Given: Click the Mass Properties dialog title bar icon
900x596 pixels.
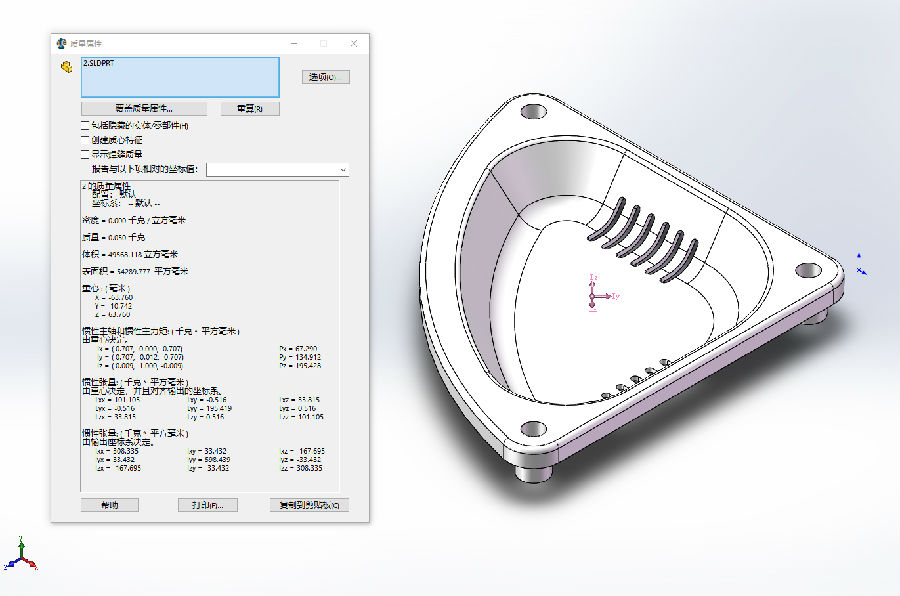Looking at the screenshot, I should coord(60,44).
